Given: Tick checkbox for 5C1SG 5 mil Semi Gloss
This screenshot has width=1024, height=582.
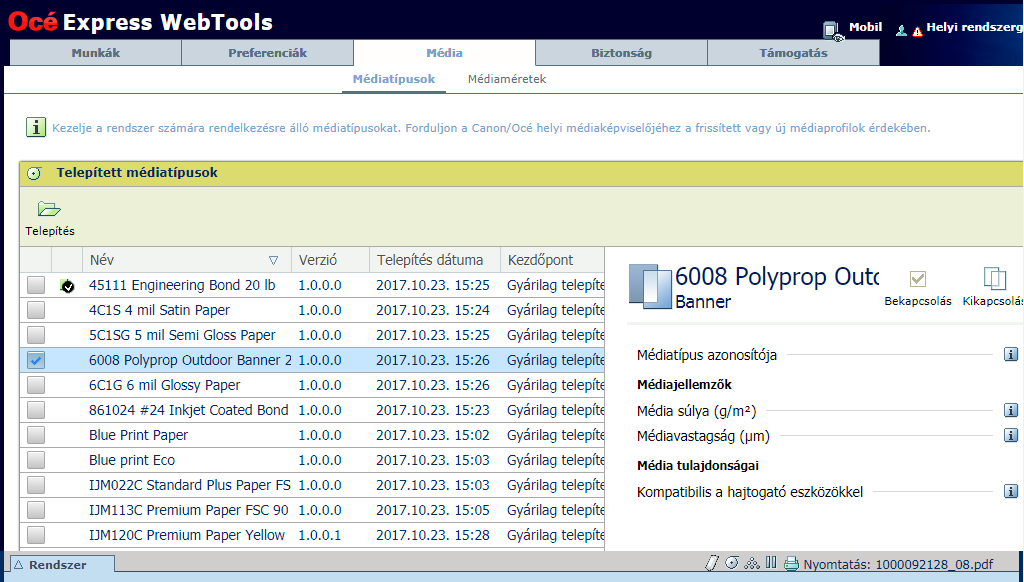Looking at the screenshot, I should 36,334.
